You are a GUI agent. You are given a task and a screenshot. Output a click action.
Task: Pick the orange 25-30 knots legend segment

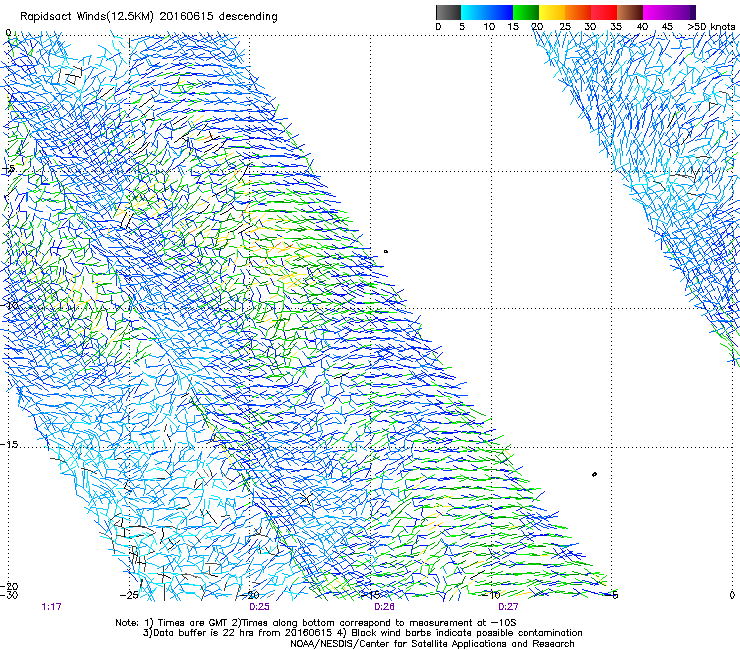tap(578, 12)
